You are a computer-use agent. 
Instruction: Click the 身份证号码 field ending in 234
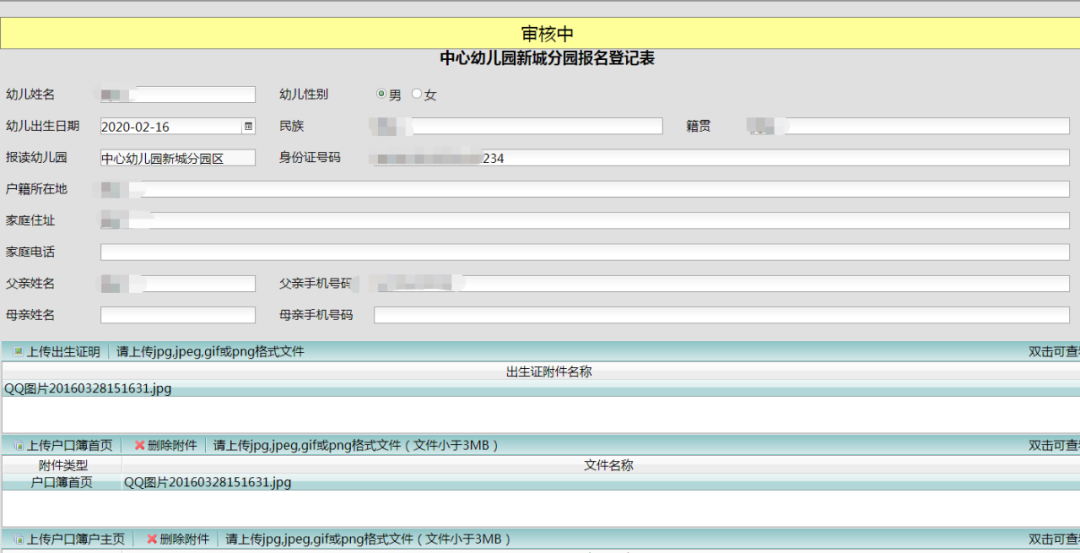coord(720,158)
